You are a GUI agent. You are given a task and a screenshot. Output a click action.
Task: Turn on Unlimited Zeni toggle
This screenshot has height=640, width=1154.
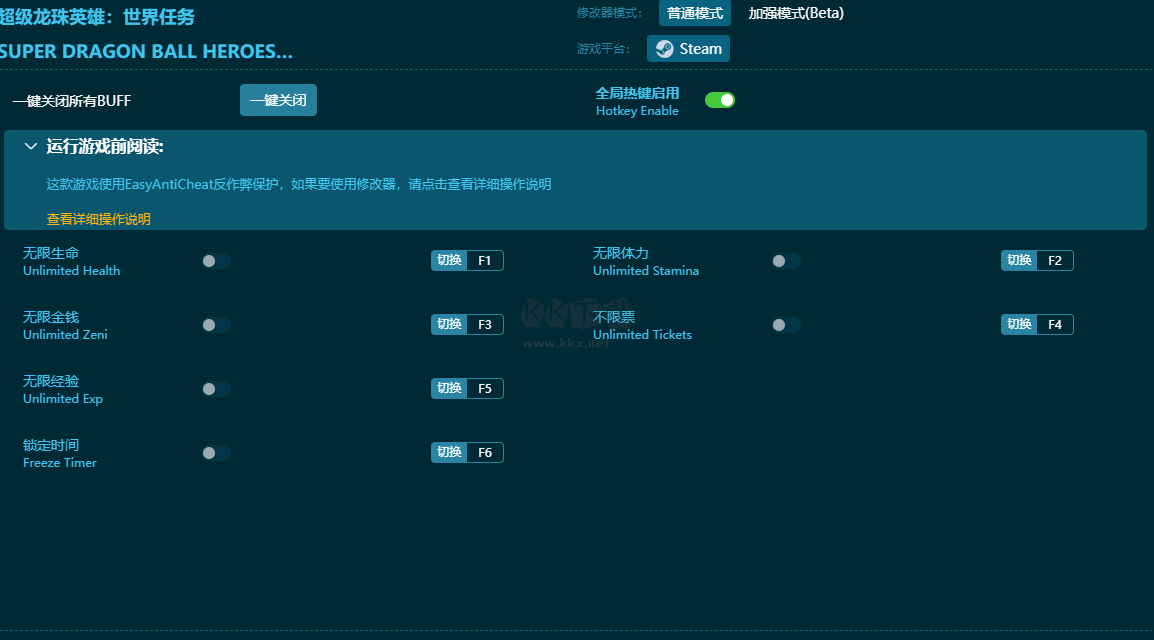[216, 325]
